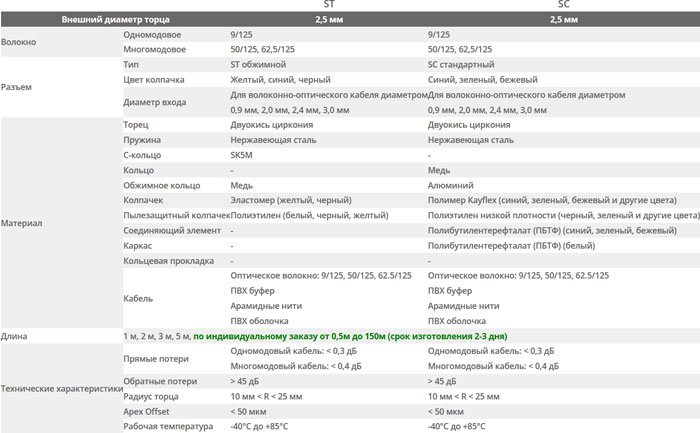Select the 'SC стандартный' type cell
Viewport: 700px width, 433px height.
461,64
